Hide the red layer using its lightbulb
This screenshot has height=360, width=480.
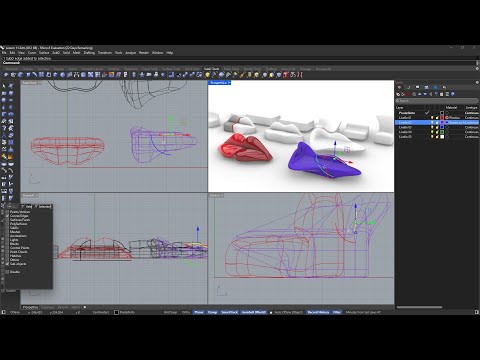pos(432,118)
